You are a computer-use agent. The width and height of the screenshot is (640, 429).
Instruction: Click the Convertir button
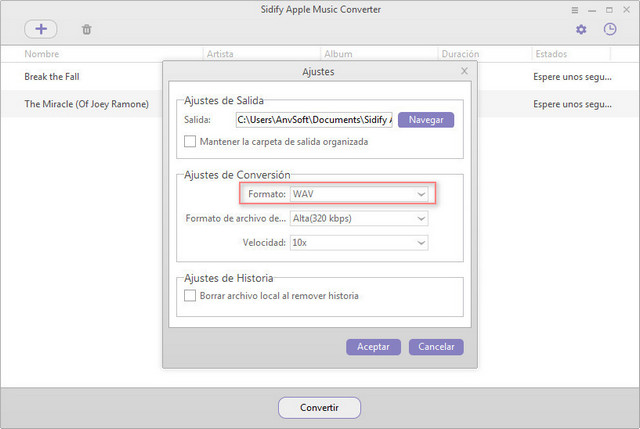click(x=319, y=407)
